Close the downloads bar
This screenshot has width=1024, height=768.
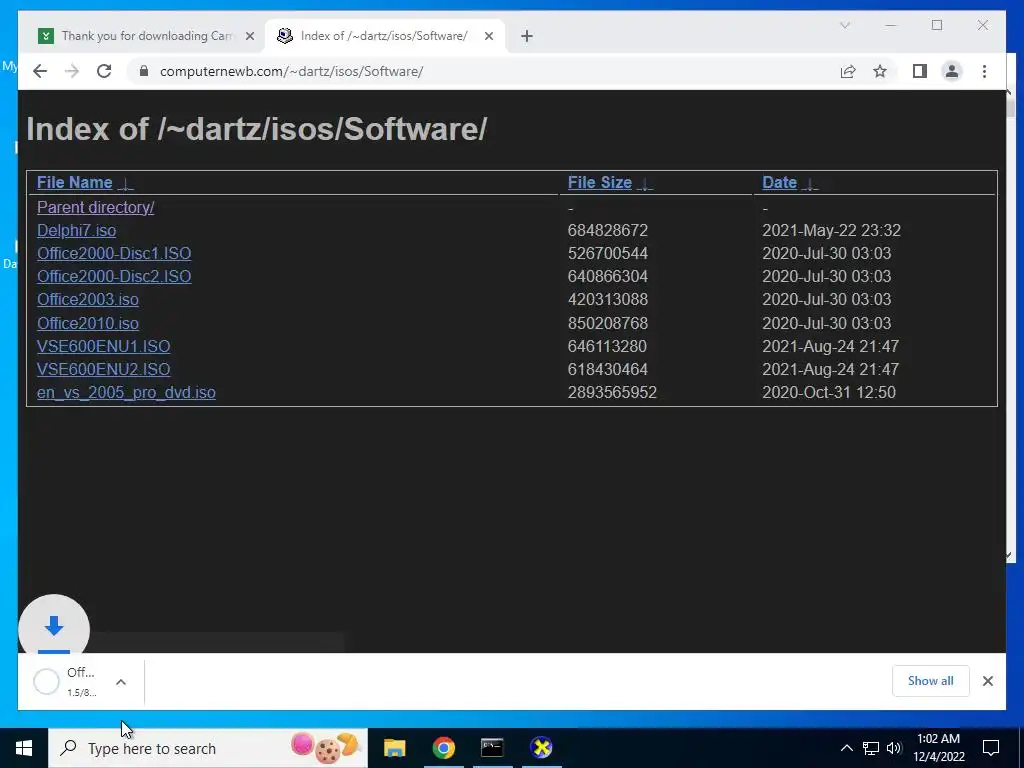[987, 681]
